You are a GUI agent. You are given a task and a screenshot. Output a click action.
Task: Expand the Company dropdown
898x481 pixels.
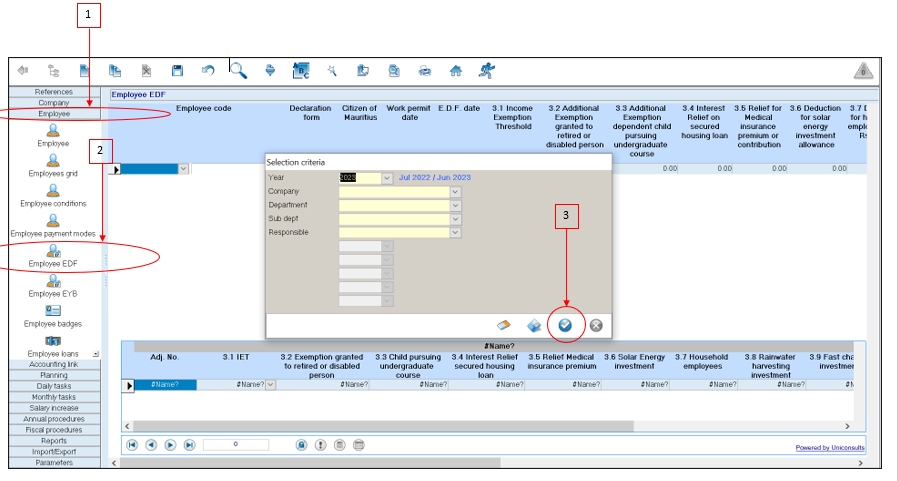455,191
